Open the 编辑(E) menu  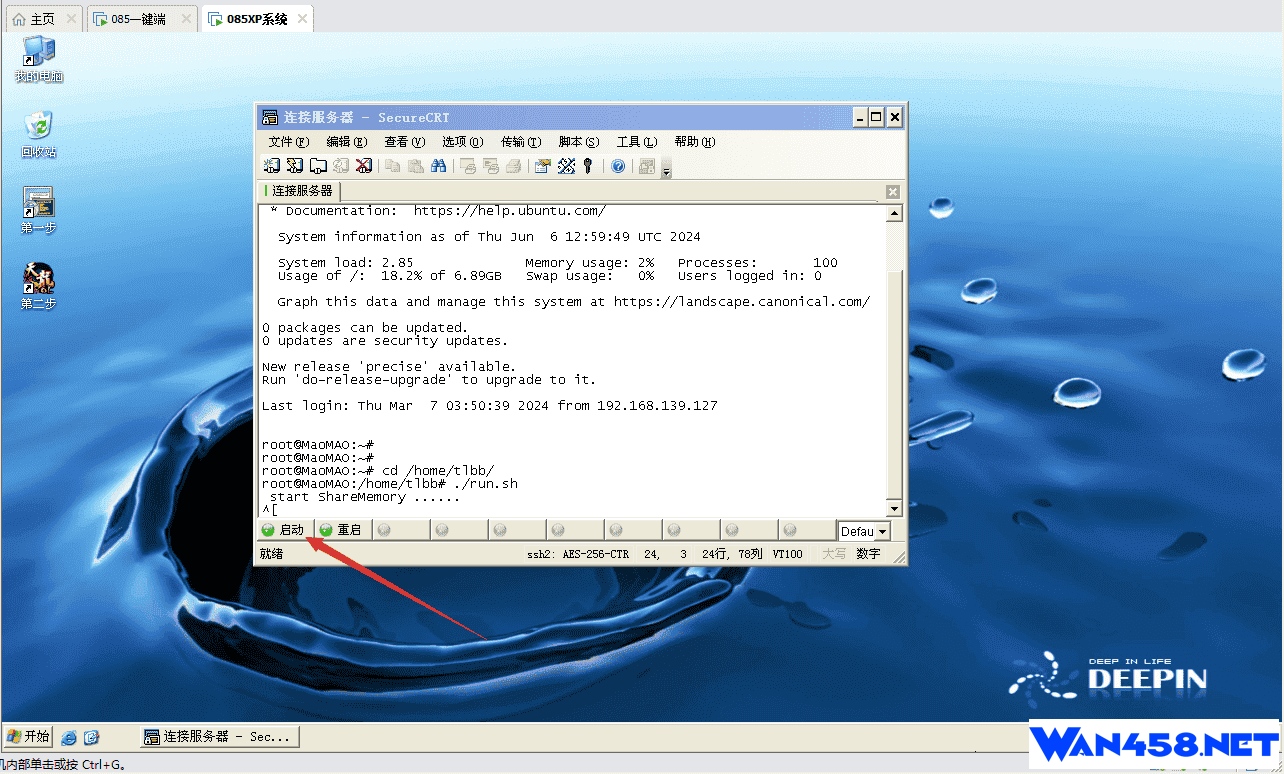(x=347, y=142)
